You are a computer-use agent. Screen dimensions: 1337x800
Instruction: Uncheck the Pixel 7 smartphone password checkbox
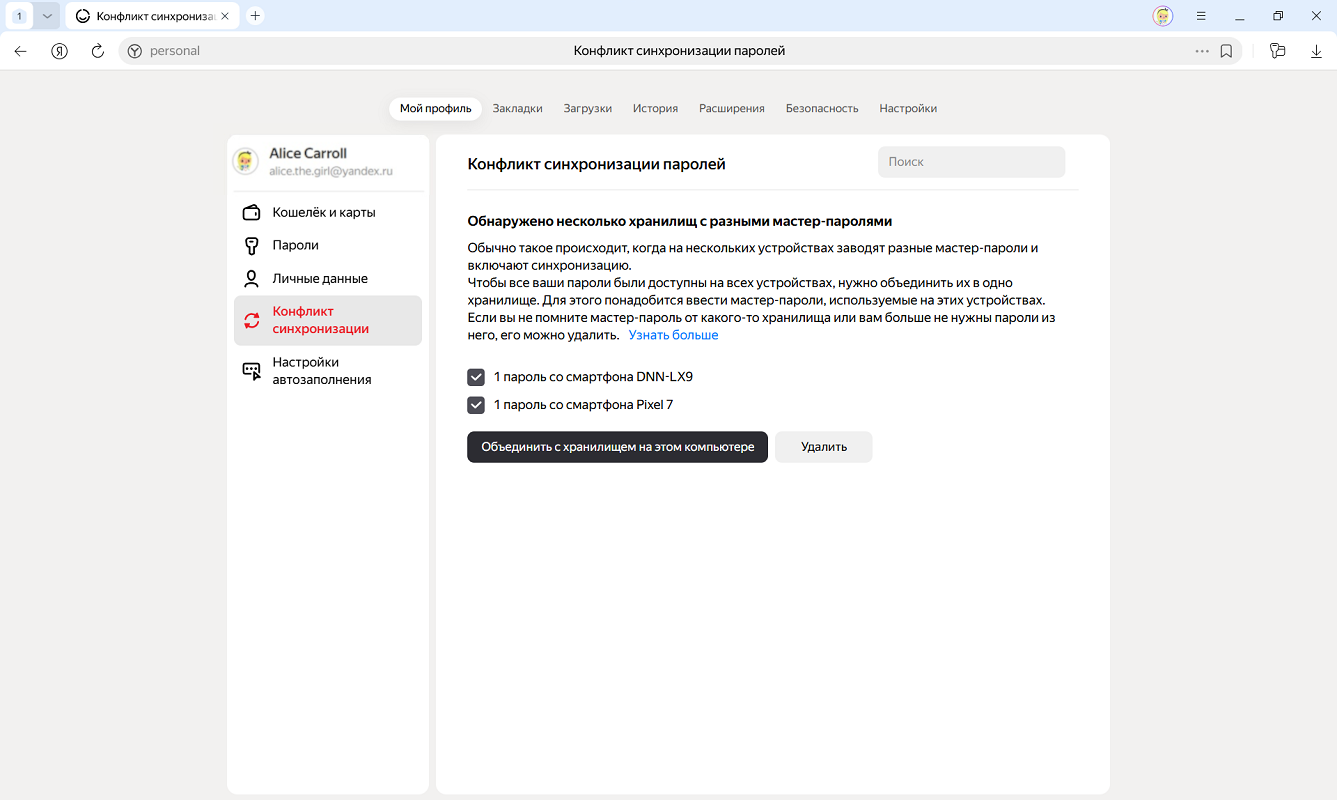pos(476,405)
